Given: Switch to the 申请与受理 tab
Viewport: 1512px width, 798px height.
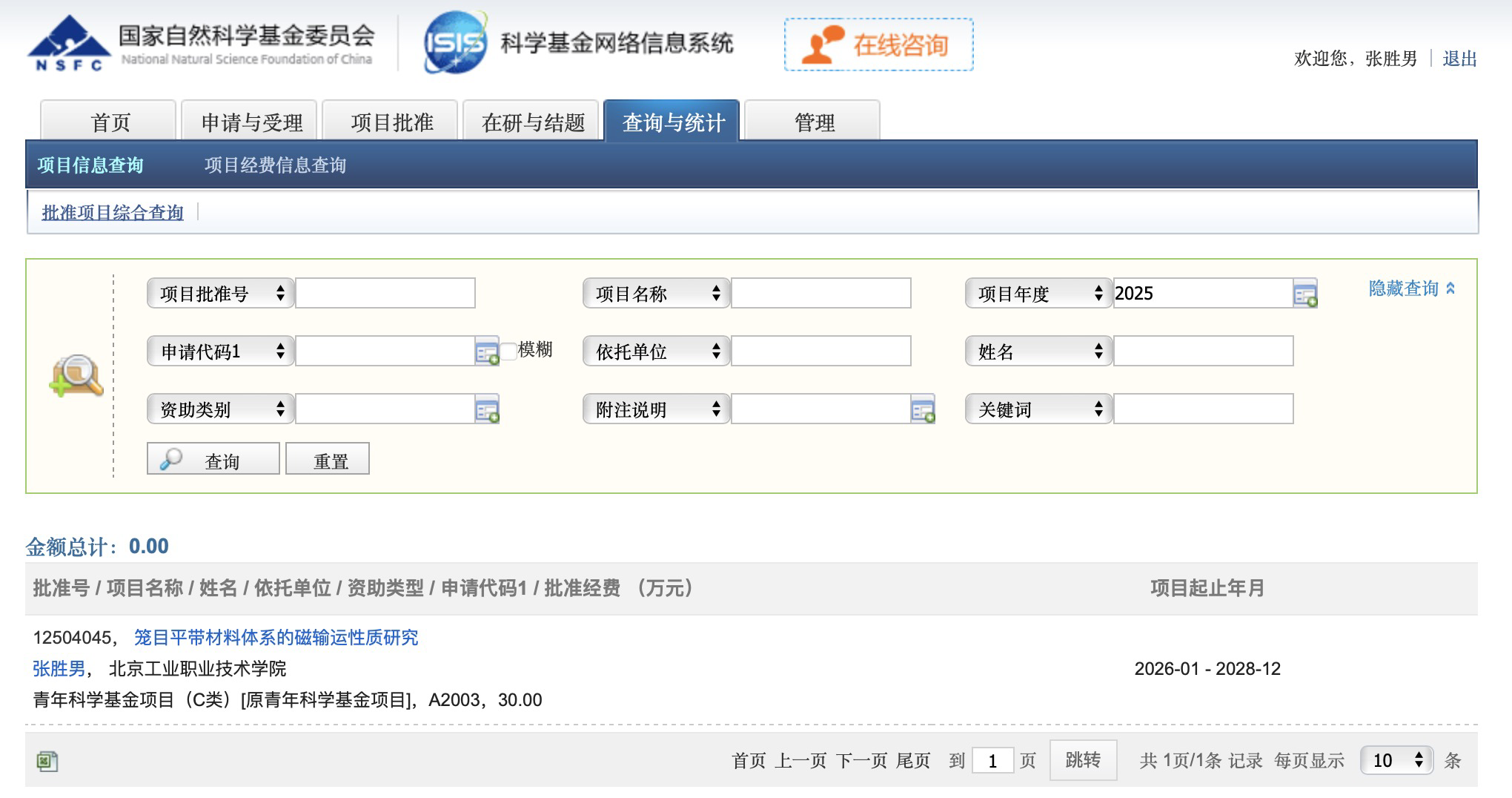Looking at the screenshot, I should (249, 120).
